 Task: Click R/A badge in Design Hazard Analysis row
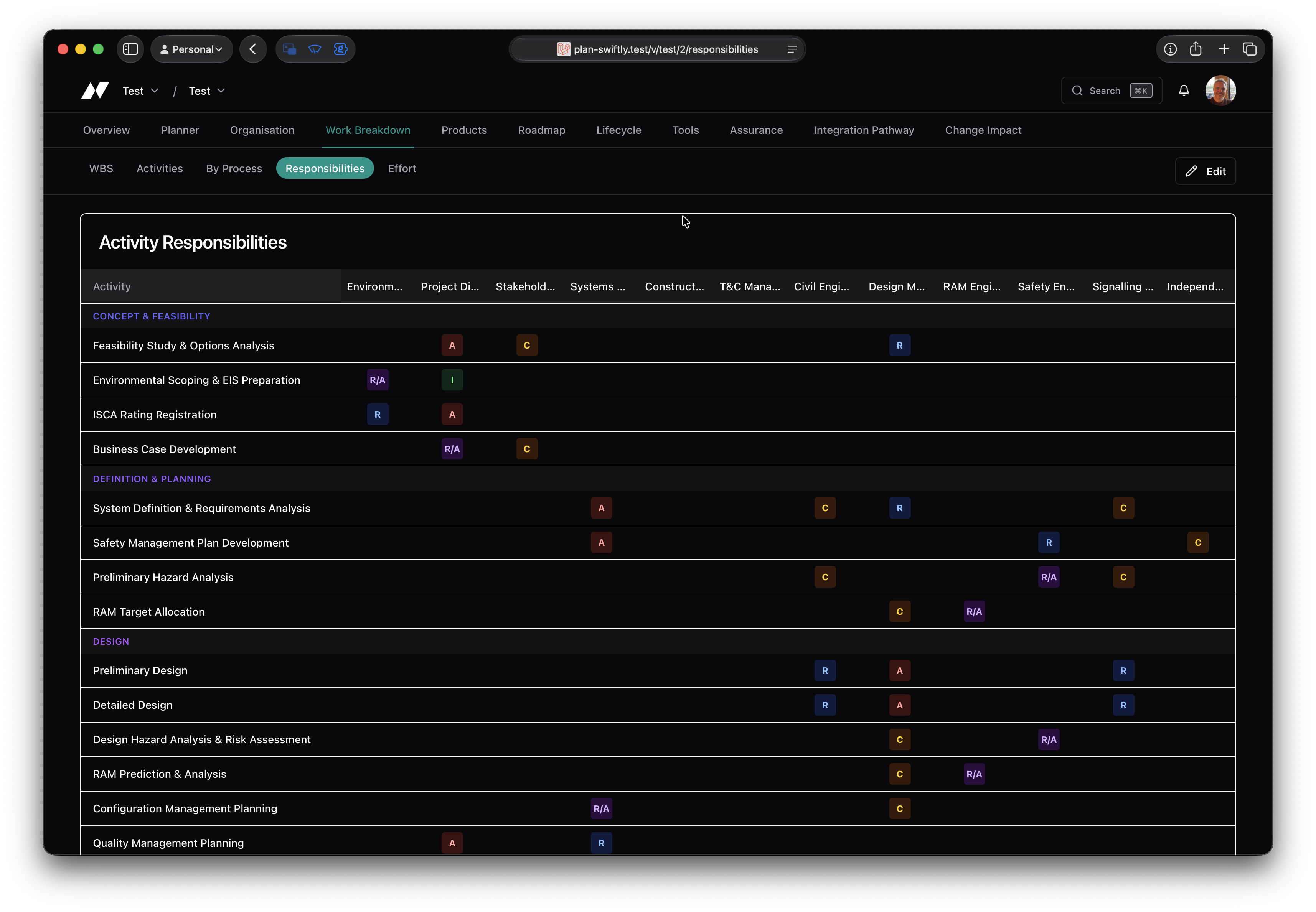tap(1049, 739)
